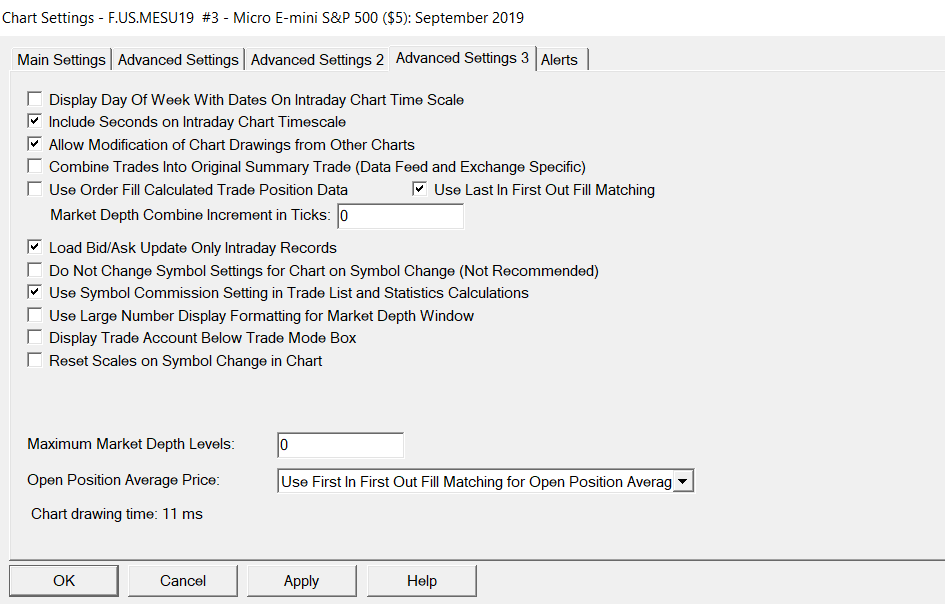Image resolution: width=945 pixels, height=604 pixels.
Task: Uncheck Use Last In First Out Fill Matching
Action: pos(420,189)
